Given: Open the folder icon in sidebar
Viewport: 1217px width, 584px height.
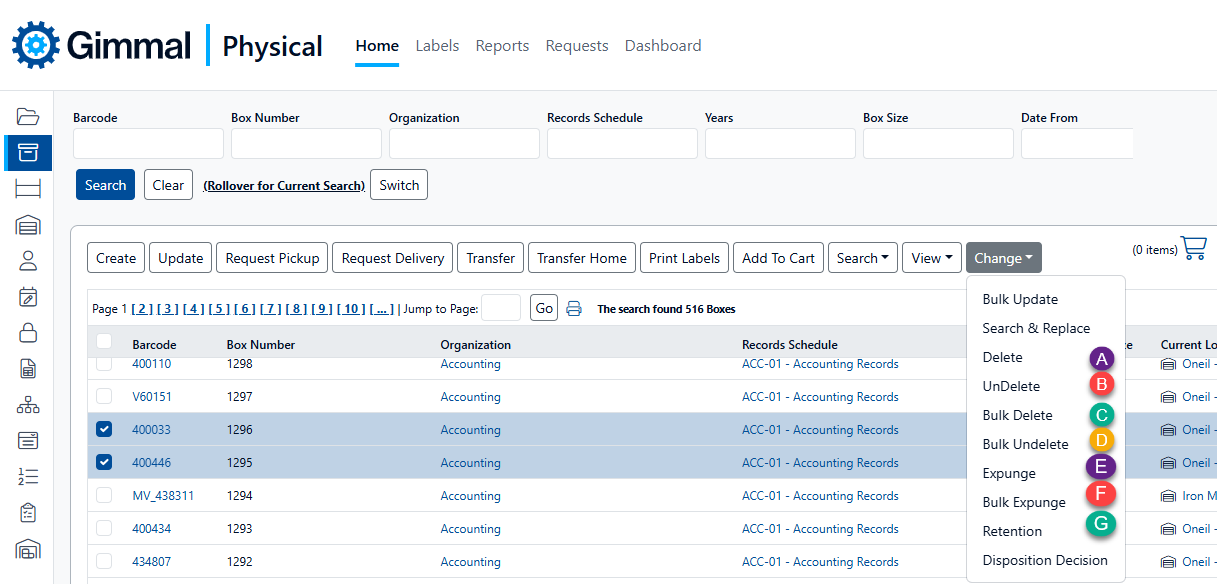Looking at the screenshot, I should (x=28, y=116).
